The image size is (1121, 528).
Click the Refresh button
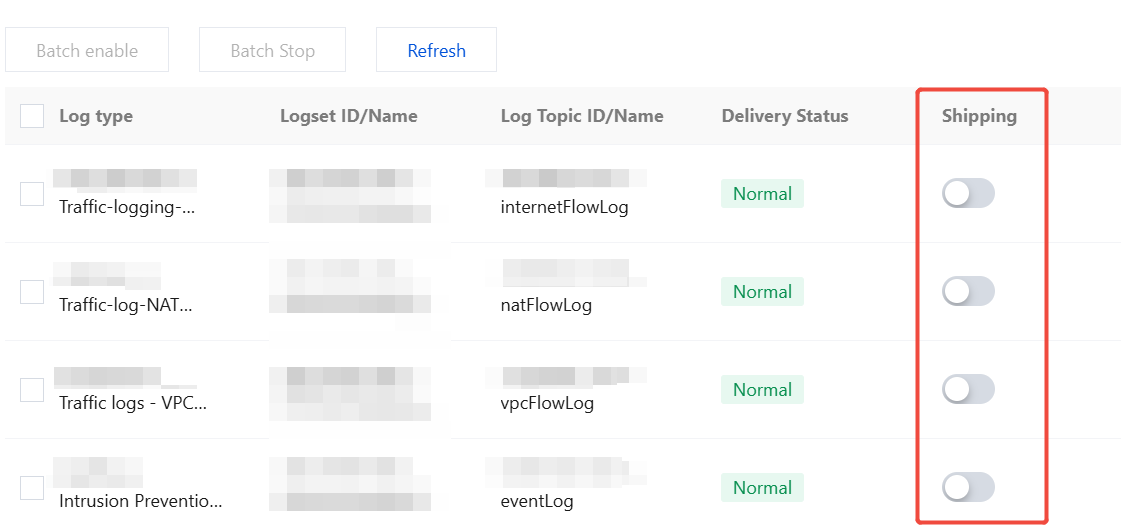coord(436,50)
